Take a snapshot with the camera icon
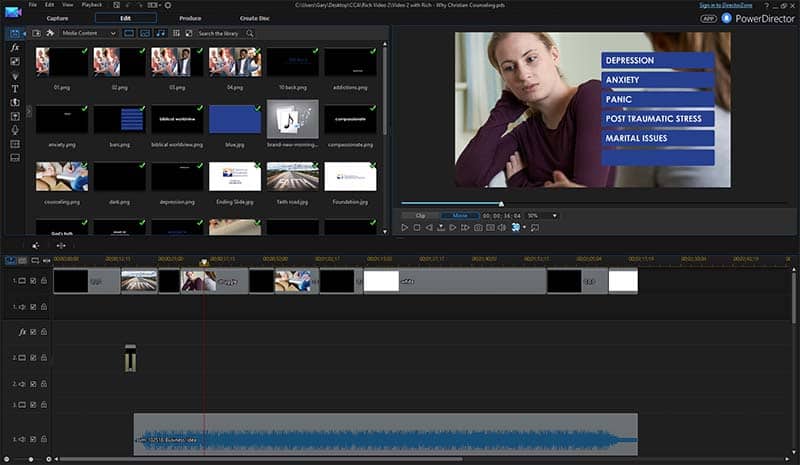800x465 pixels. [x=478, y=228]
